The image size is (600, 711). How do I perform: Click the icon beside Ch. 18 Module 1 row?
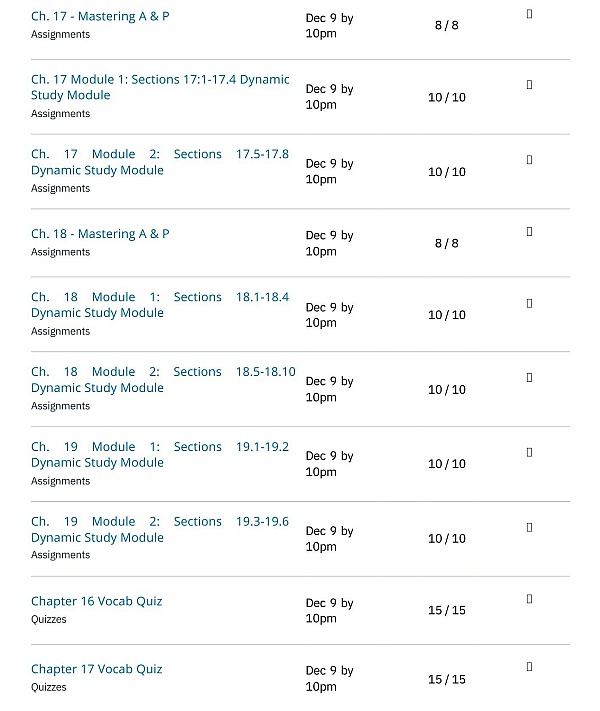tap(529, 303)
